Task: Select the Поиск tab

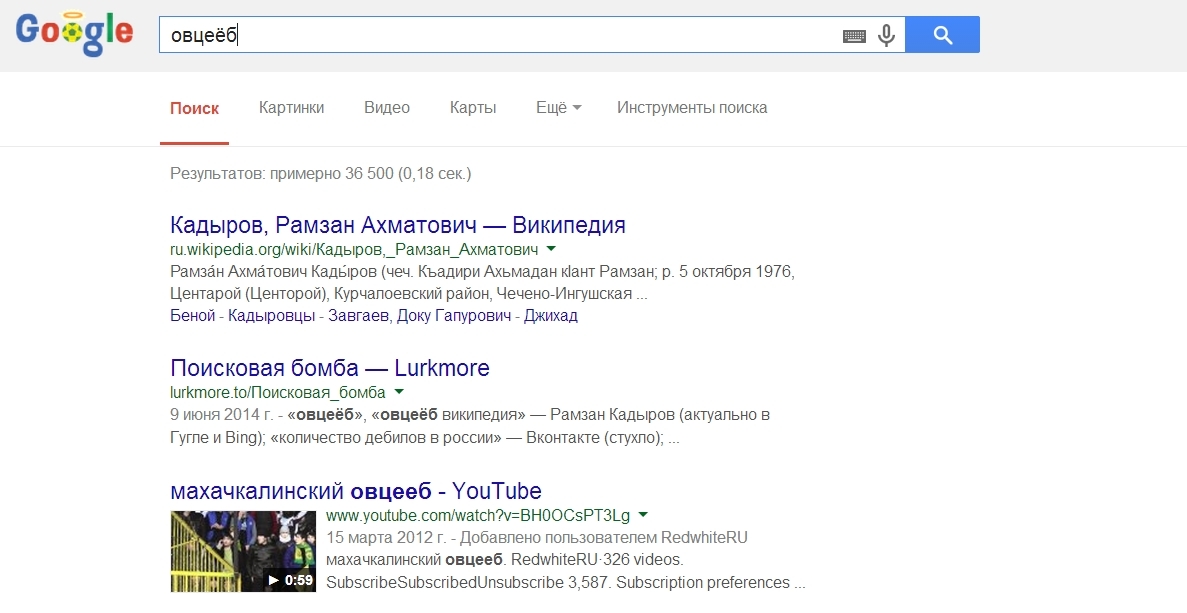Action: [x=195, y=108]
